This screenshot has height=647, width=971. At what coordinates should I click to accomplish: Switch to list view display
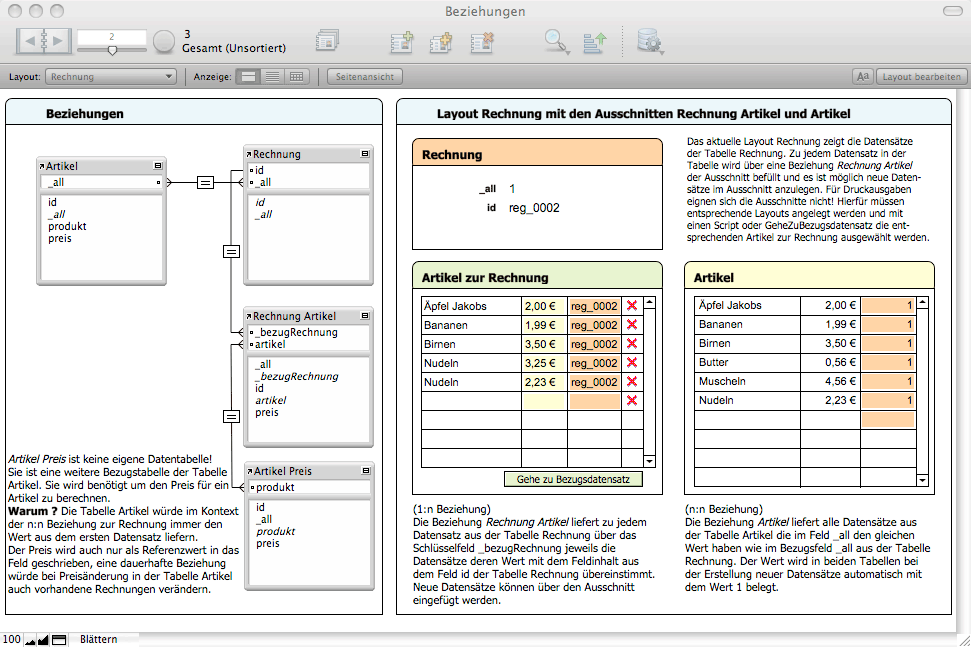click(x=271, y=76)
